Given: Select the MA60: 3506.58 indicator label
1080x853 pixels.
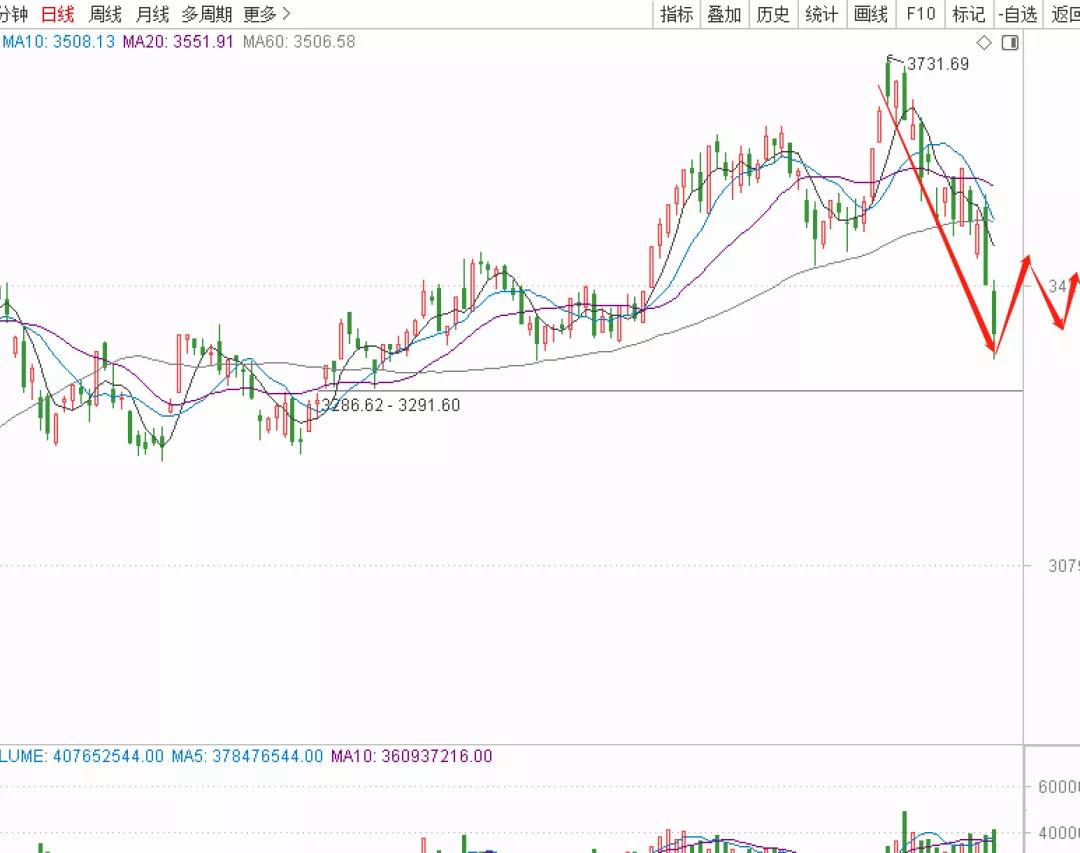Looking at the screenshot, I should tap(299, 41).
